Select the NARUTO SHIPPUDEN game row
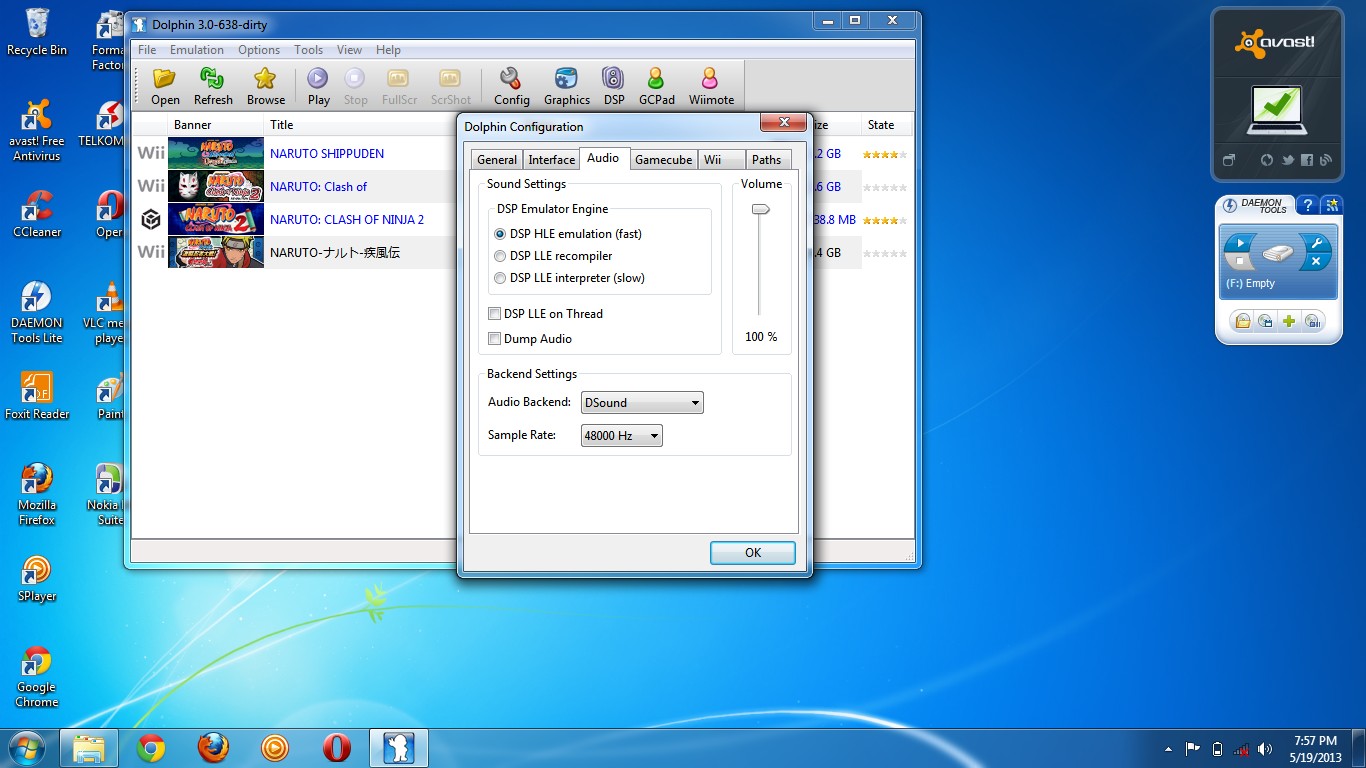Image resolution: width=1366 pixels, height=768 pixels. [327, 154]
